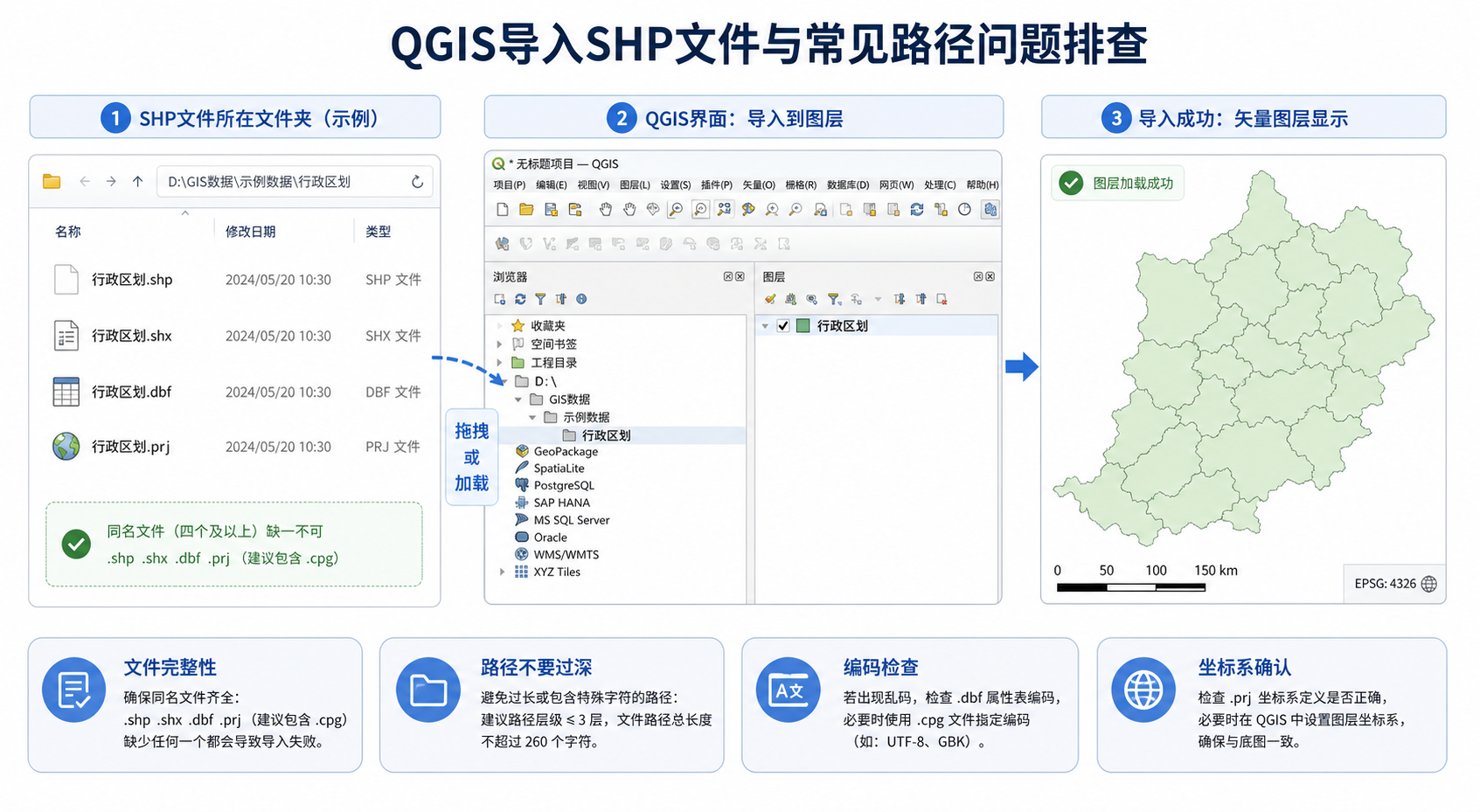Viewport: 1480px width, 812px height.
Task: Refresh the Browser panel with its refresh icon
Action: tap(520, 299)
